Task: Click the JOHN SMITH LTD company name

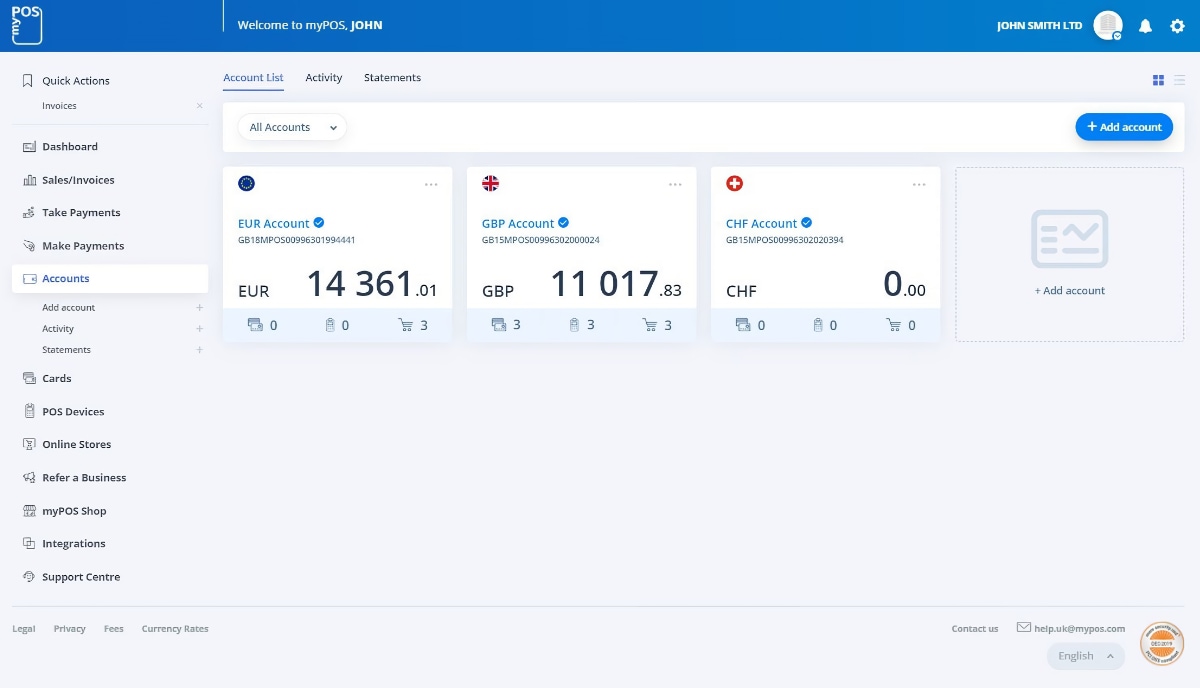Action: [x=1040, y=26]
